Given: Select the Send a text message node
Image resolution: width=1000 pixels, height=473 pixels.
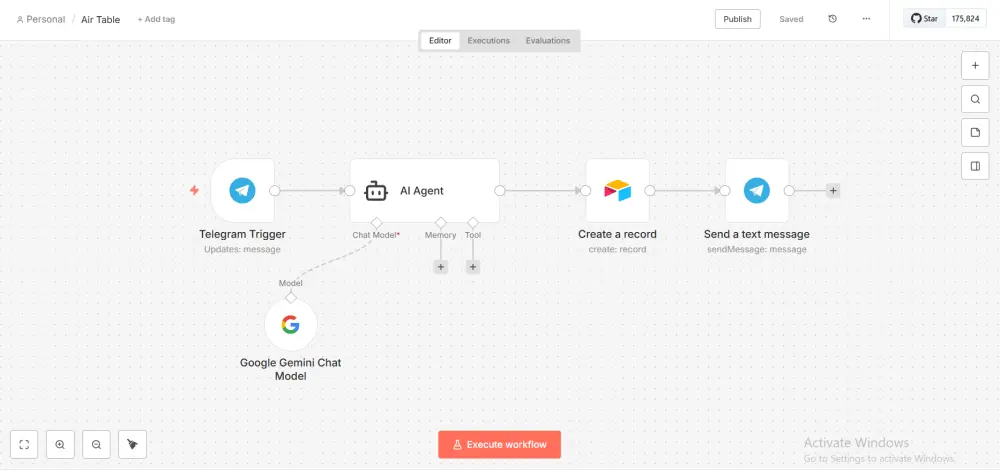Looking at the screenshot, I should (757, 190).
